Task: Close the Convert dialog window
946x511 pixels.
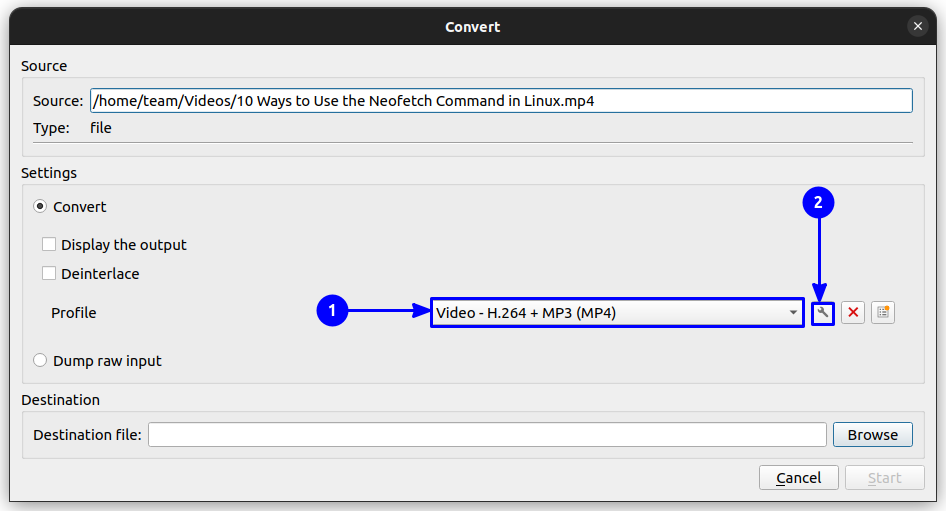Action: (917, 27)
